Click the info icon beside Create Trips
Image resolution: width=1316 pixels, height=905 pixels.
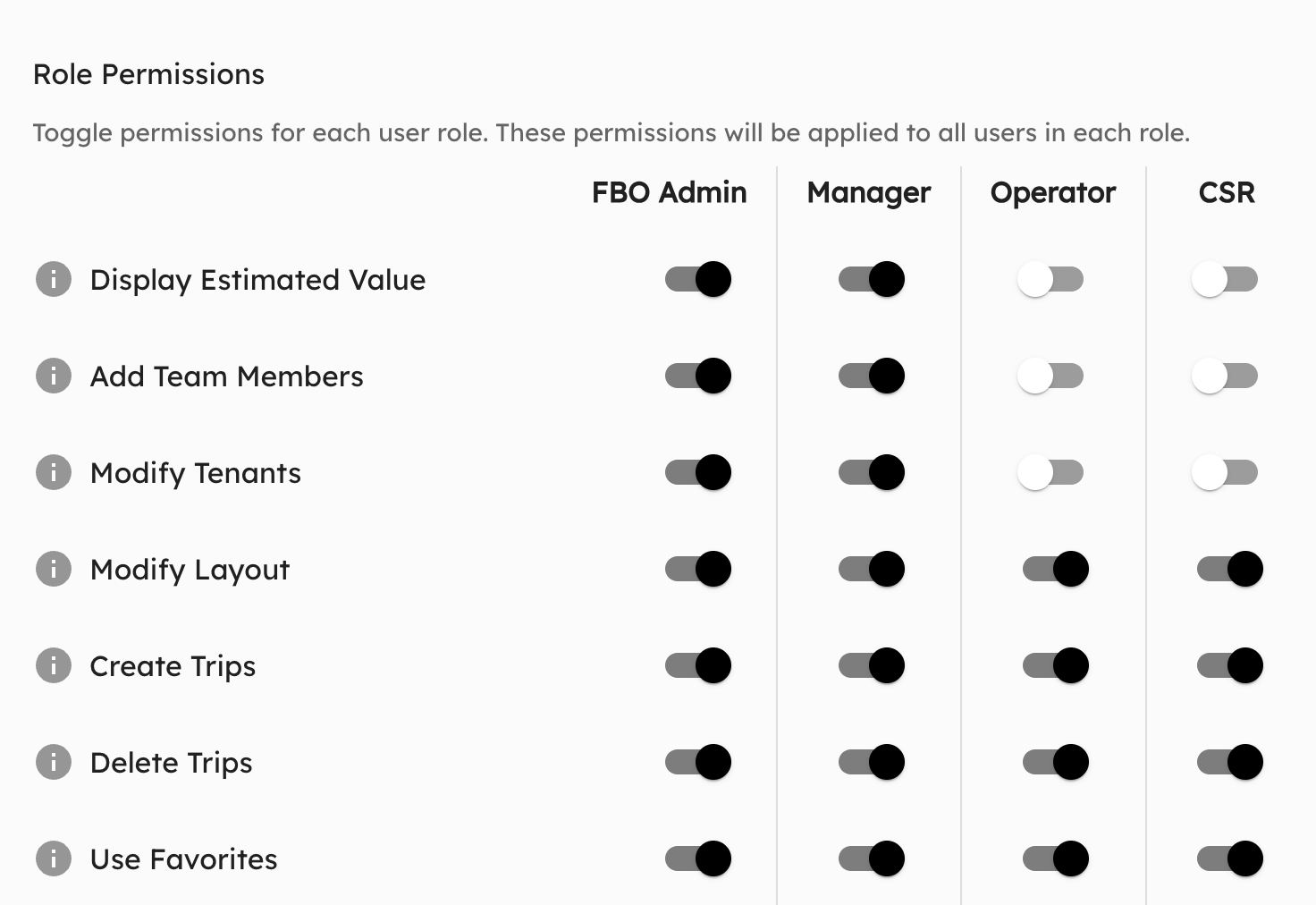(x=53, y=665)
